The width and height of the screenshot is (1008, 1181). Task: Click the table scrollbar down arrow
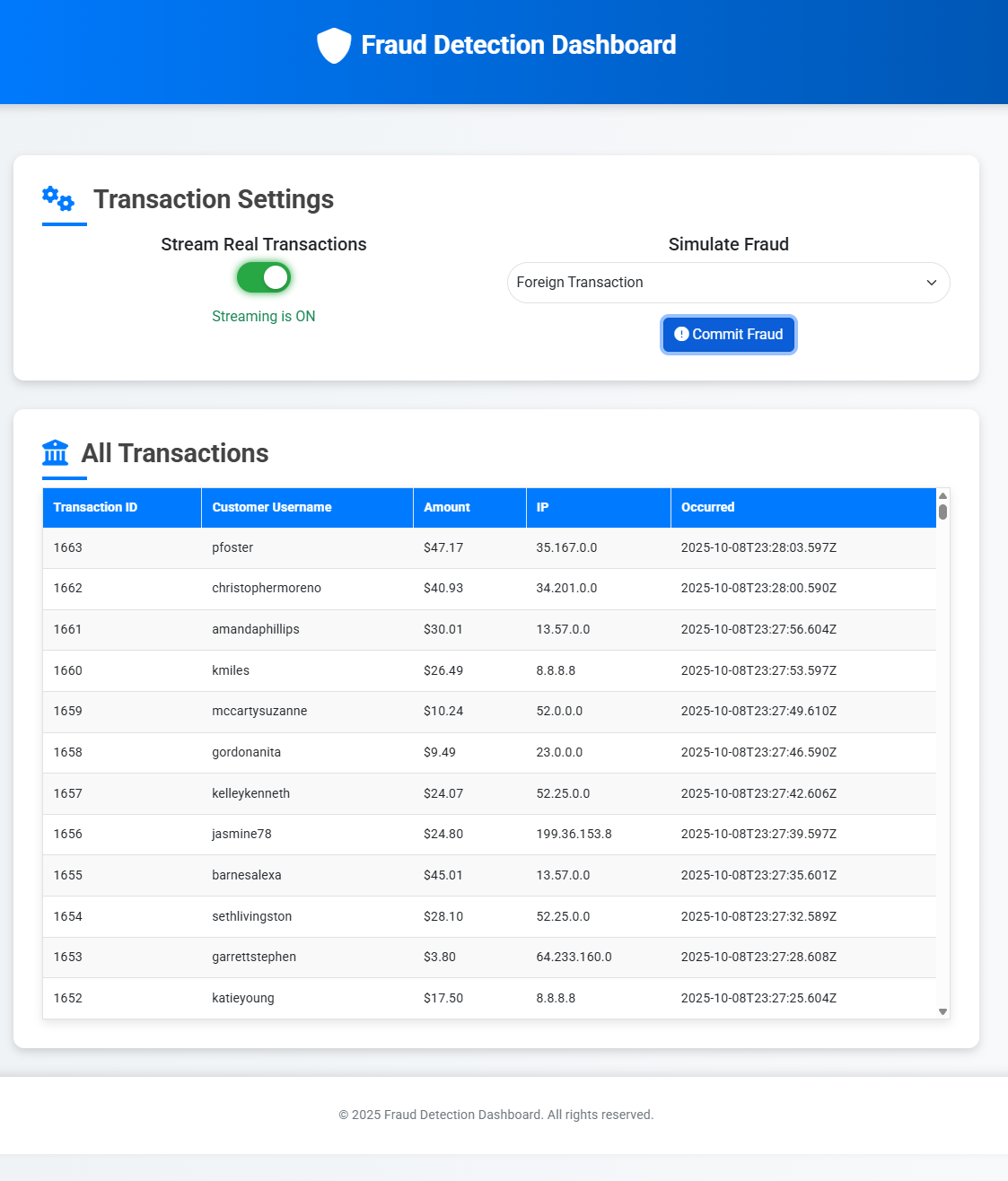[942, 1011]
